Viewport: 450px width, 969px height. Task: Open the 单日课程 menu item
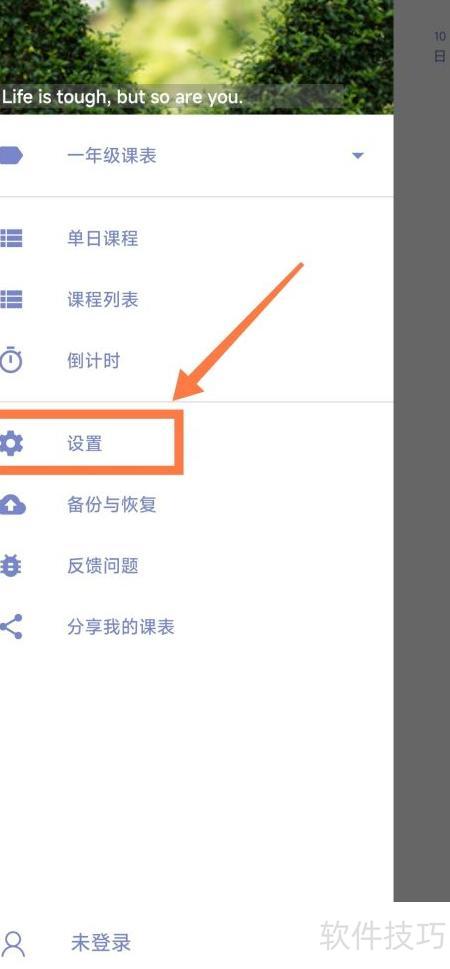coord(197,238)
